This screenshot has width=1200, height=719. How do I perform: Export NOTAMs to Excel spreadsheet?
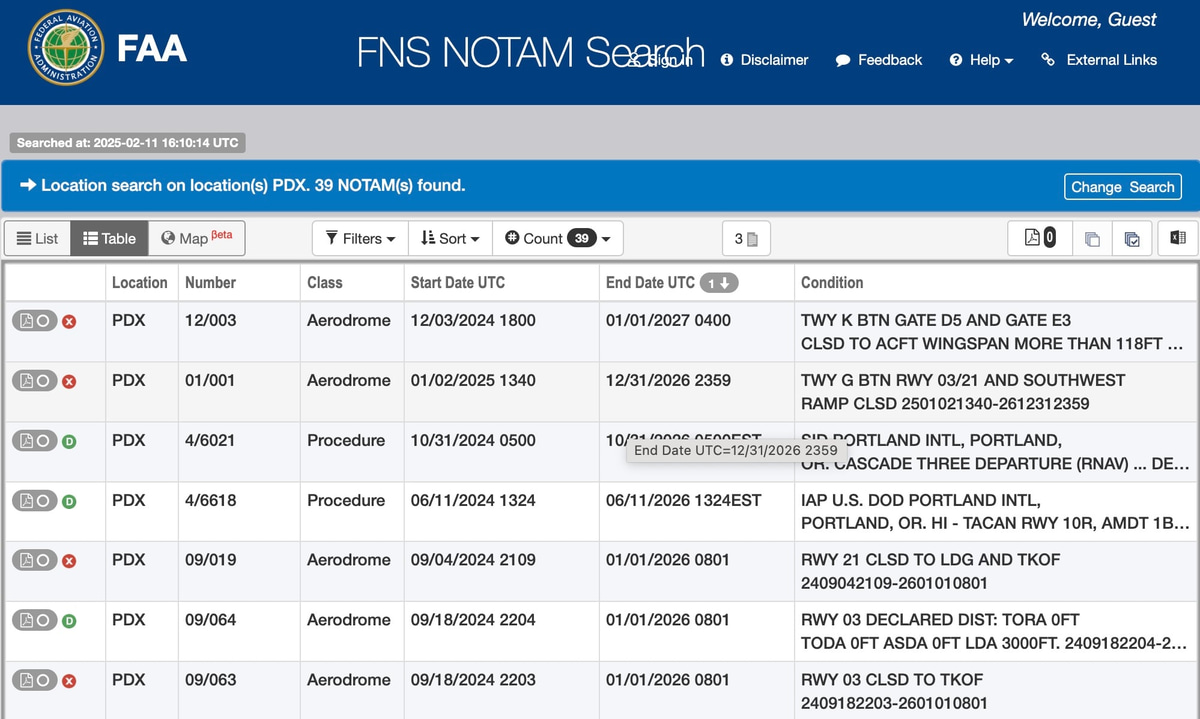point(1177,238)
